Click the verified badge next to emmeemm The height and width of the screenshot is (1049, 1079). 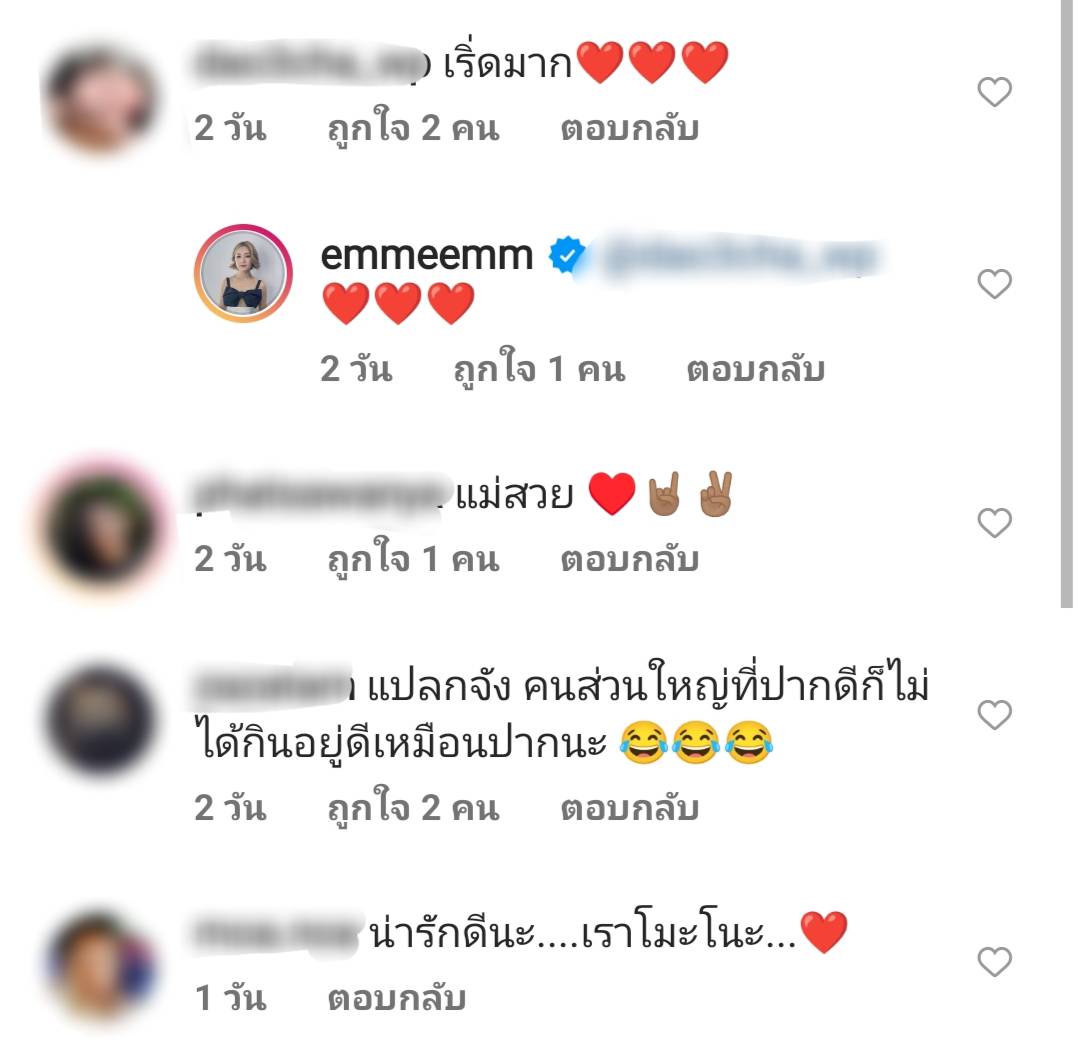tap(566, 255)
